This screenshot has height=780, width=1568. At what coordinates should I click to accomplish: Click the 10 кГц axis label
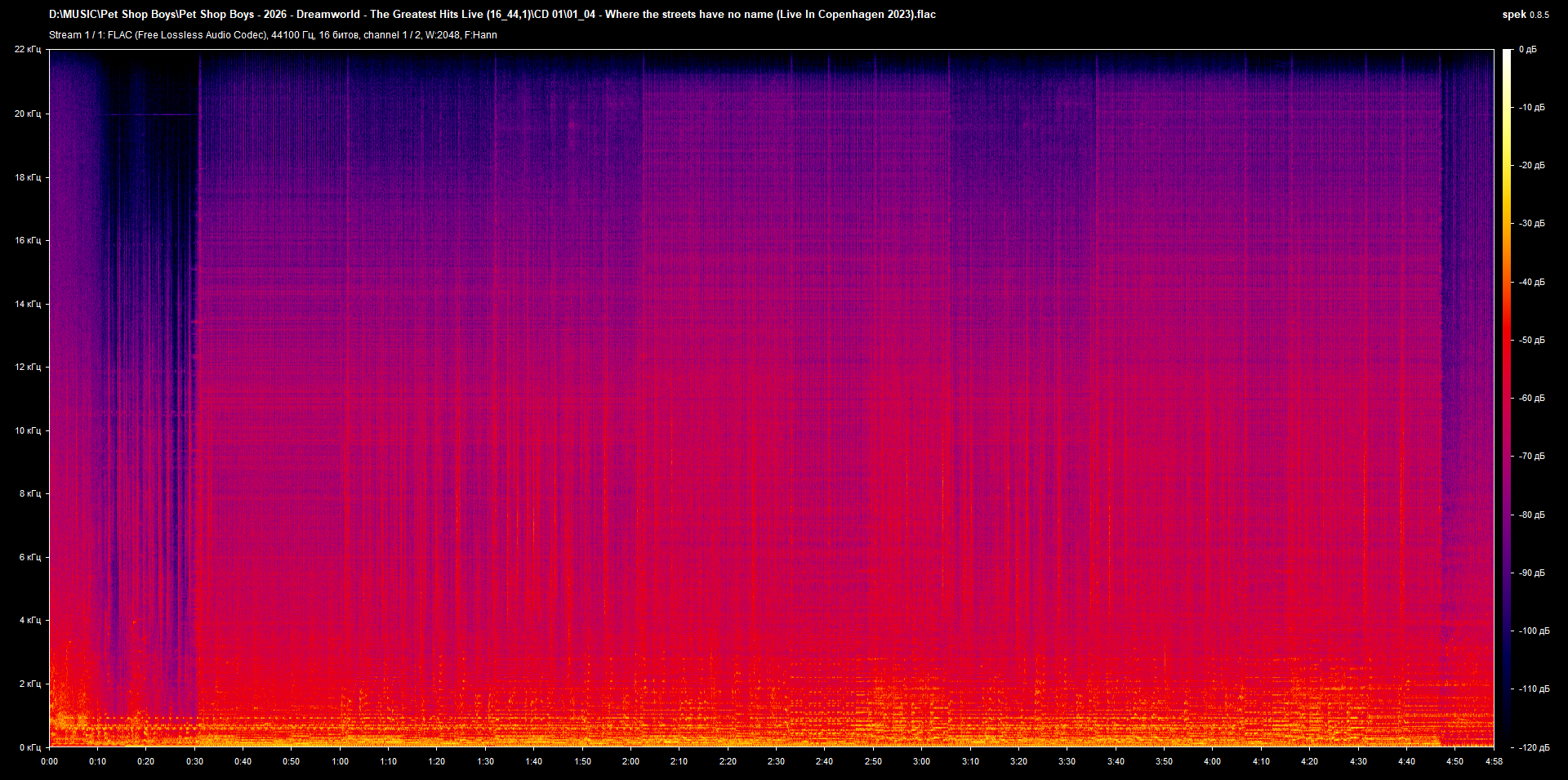(29, 429)
